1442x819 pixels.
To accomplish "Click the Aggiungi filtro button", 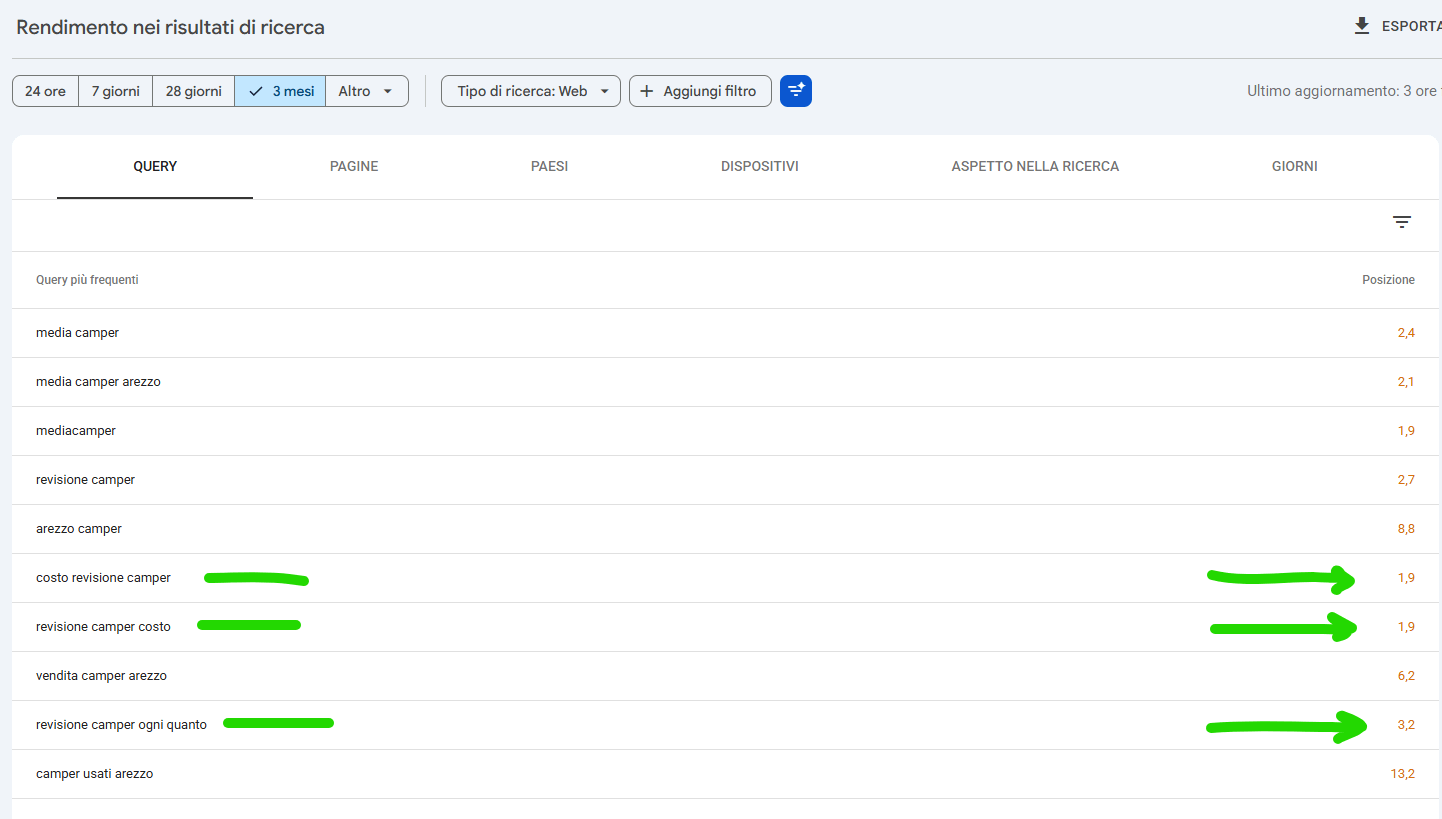I will pyautogui.click(x=700, y=91).
